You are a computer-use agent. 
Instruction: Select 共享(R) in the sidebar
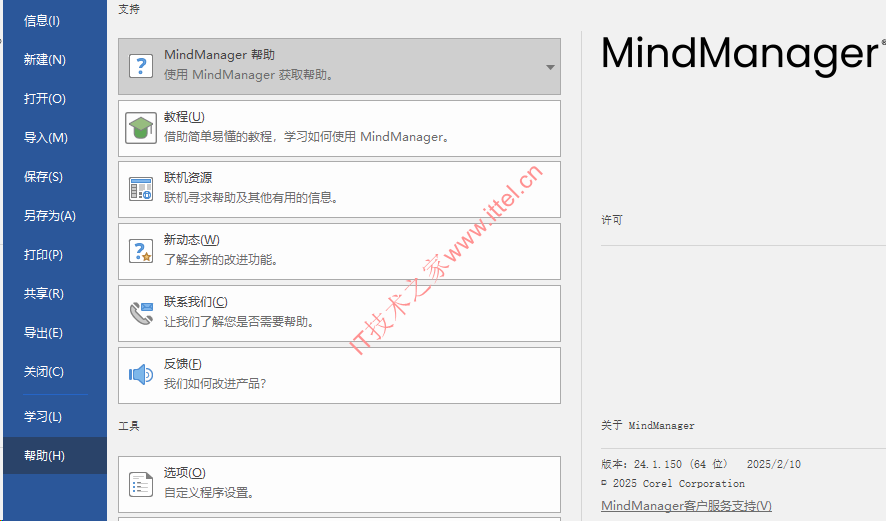point(44,294)
